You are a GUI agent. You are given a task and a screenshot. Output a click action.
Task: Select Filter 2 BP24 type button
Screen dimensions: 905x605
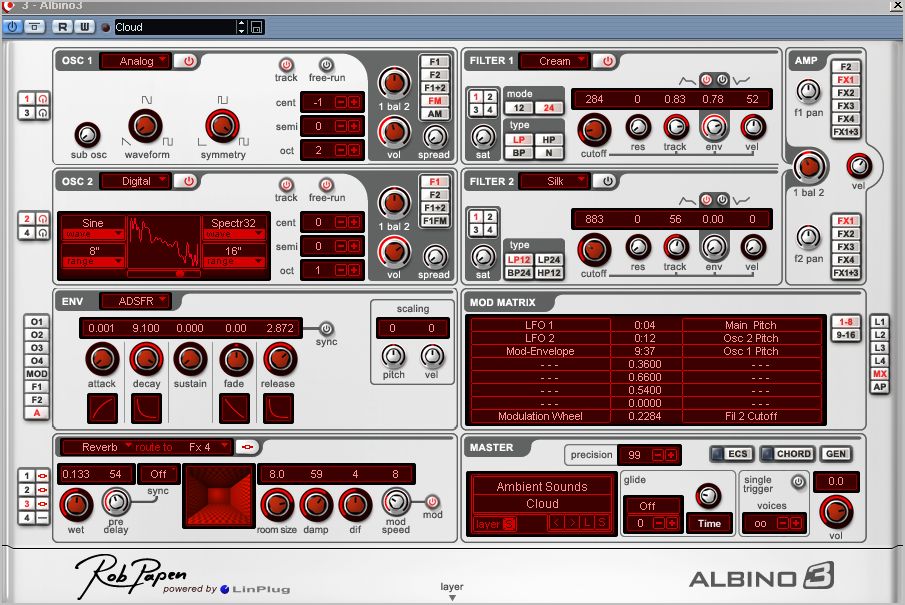[519, 273]
